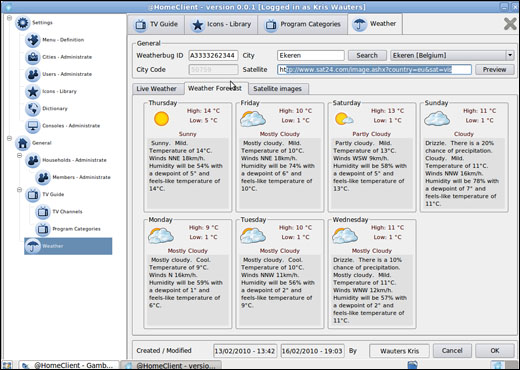Click Thursday's sunny weather icon
Viewport: 520px width, 370px height.
tap(161, 119)
